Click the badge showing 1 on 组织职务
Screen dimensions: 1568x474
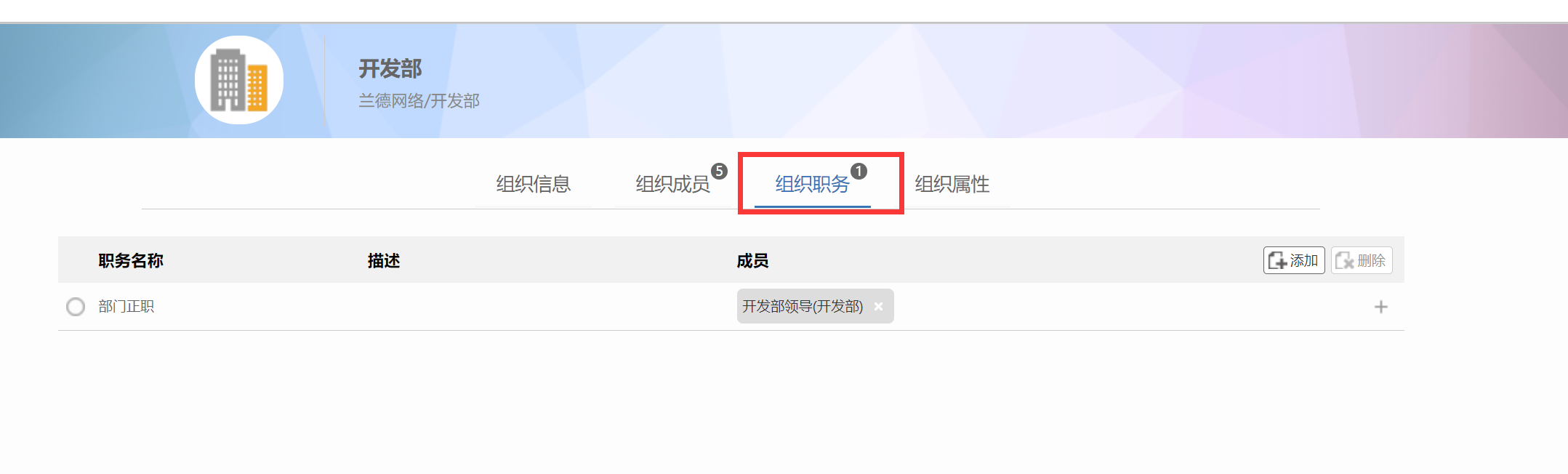click(x=859, y=171)
